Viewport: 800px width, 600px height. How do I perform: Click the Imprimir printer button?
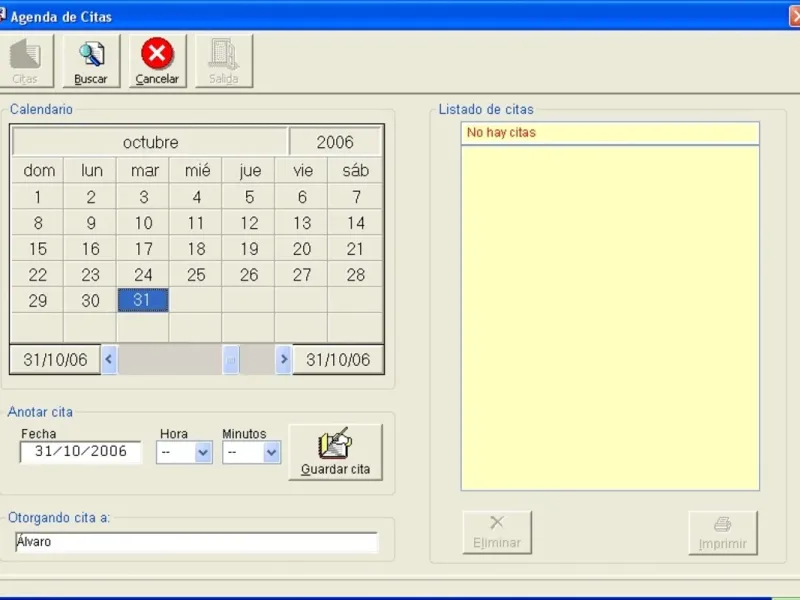[x=722, y=533]
